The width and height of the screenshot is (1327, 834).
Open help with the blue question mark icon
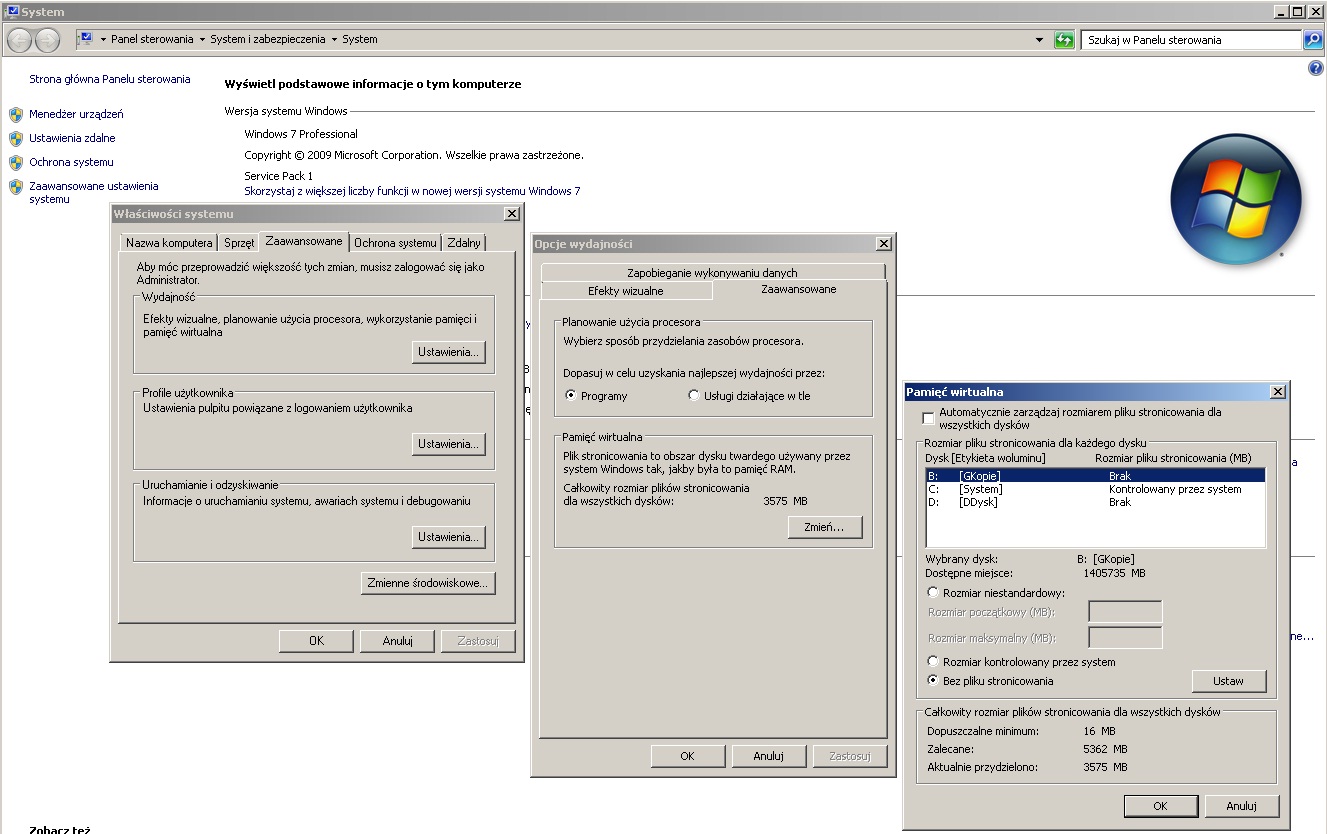coord(1316,68)
